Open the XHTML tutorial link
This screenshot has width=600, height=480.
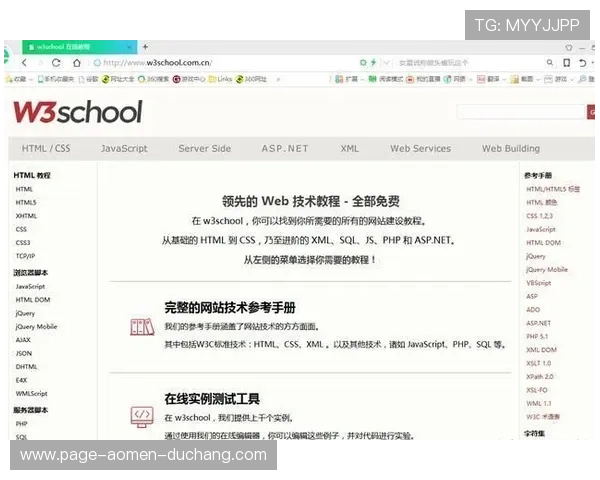26,216
